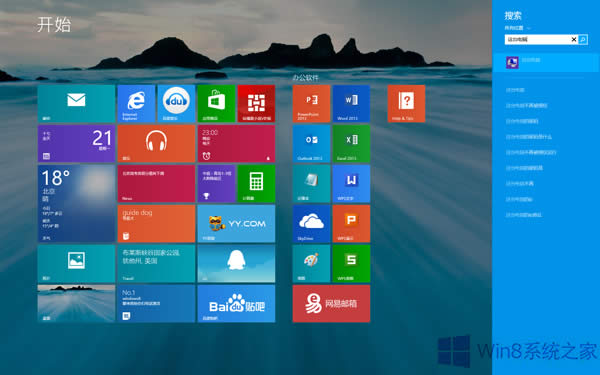Open the NetEase Mail tile
This screenshot has width=600, height=375.
331,303
